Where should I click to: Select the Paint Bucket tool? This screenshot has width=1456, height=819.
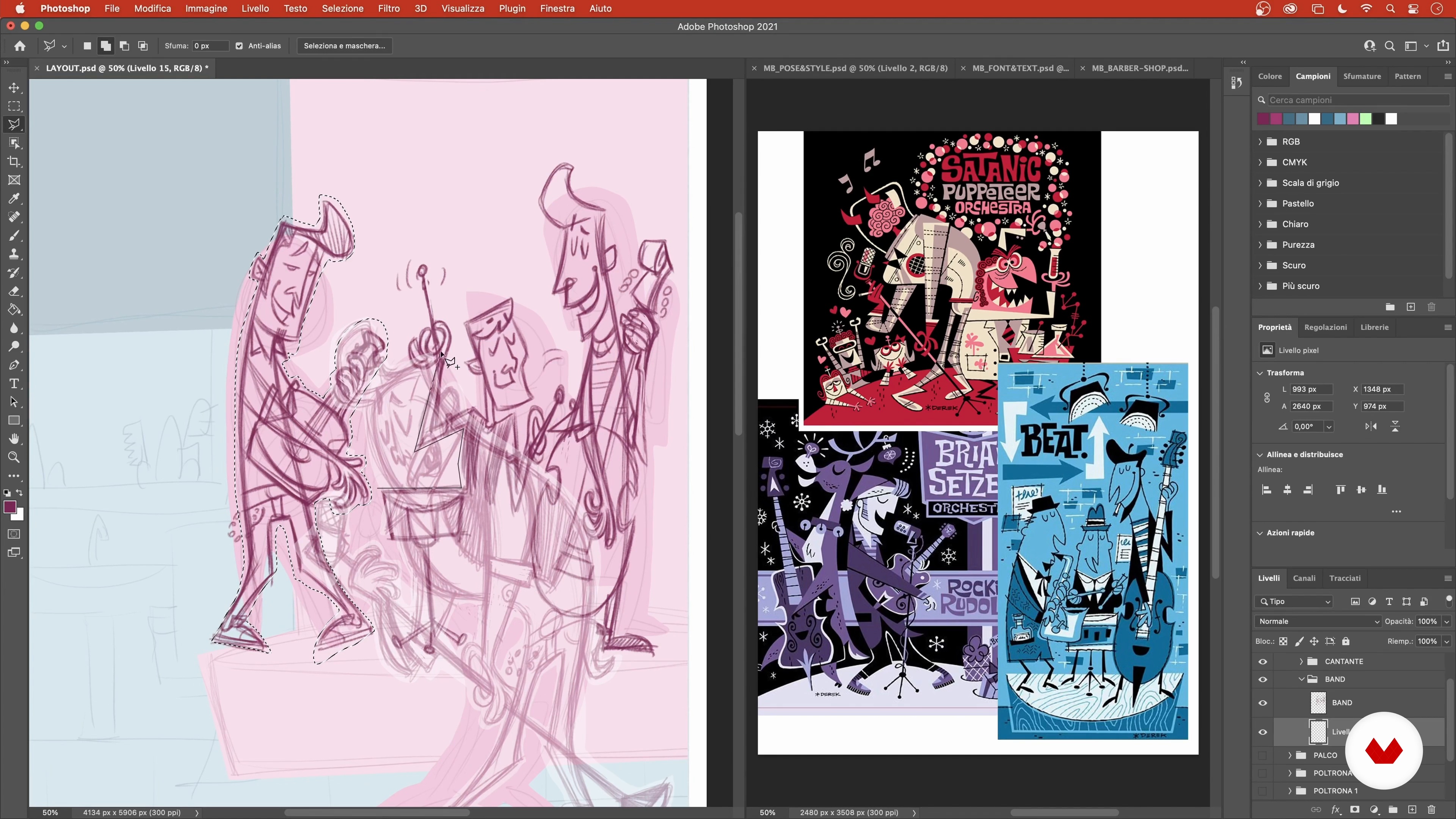tap(14, 310)
